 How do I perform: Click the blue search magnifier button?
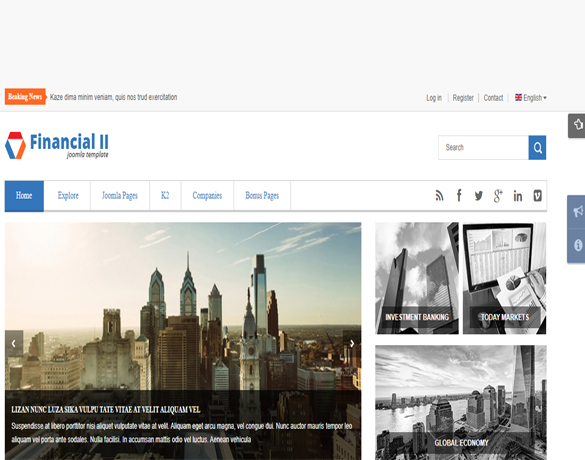coord(537,148)
